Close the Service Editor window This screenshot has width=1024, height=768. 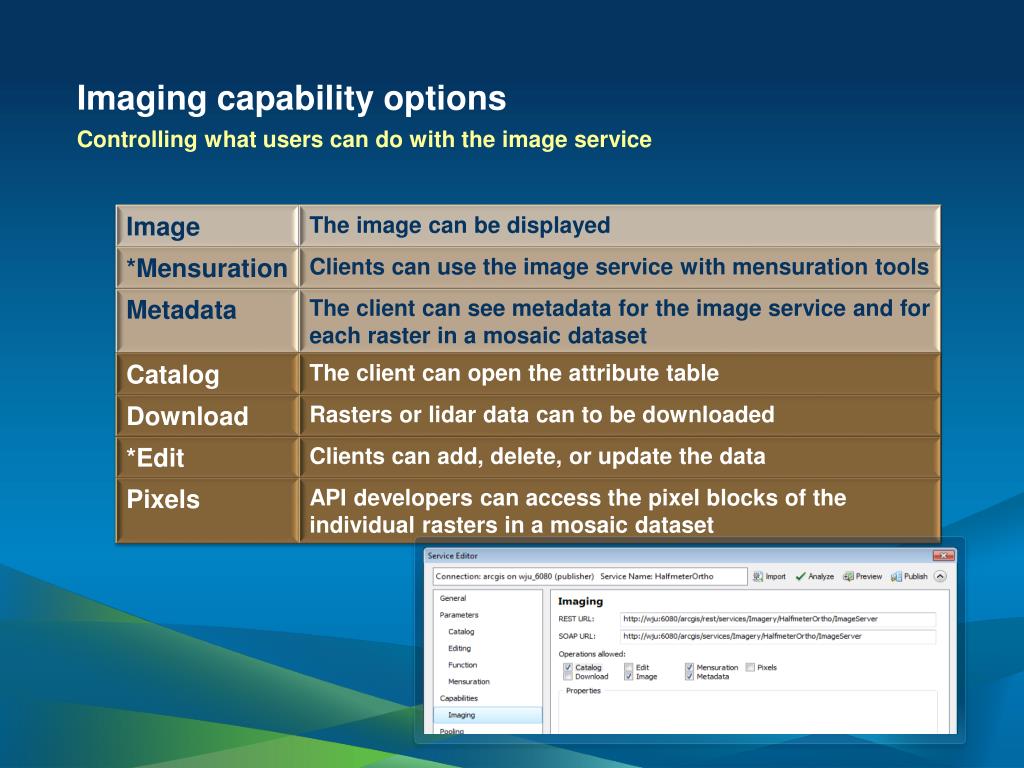click(944, 556)
